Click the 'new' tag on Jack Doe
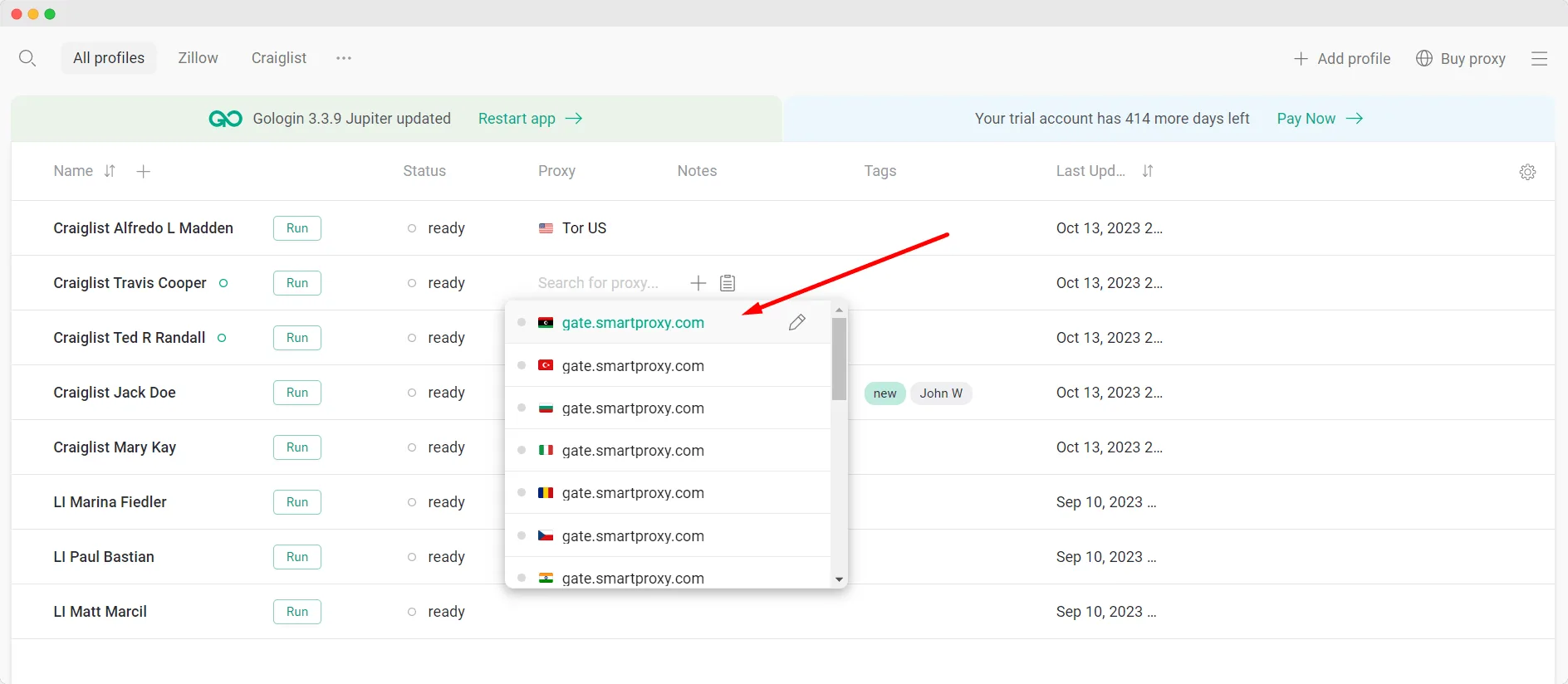 pyautogui.click(x=885, y=393)
